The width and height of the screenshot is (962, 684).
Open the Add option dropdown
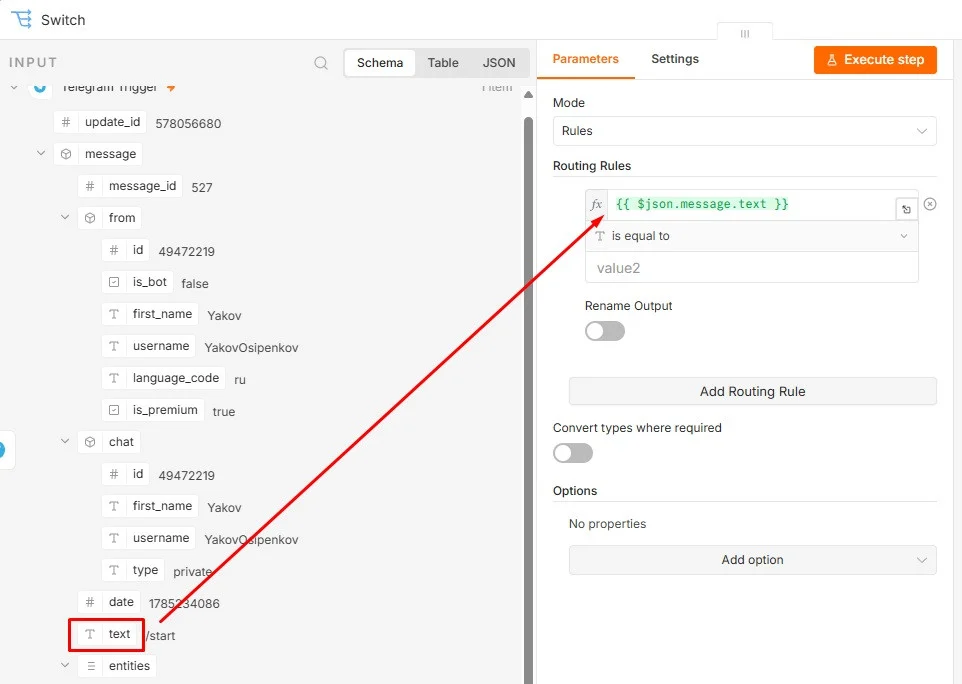[x=752, y=560]
